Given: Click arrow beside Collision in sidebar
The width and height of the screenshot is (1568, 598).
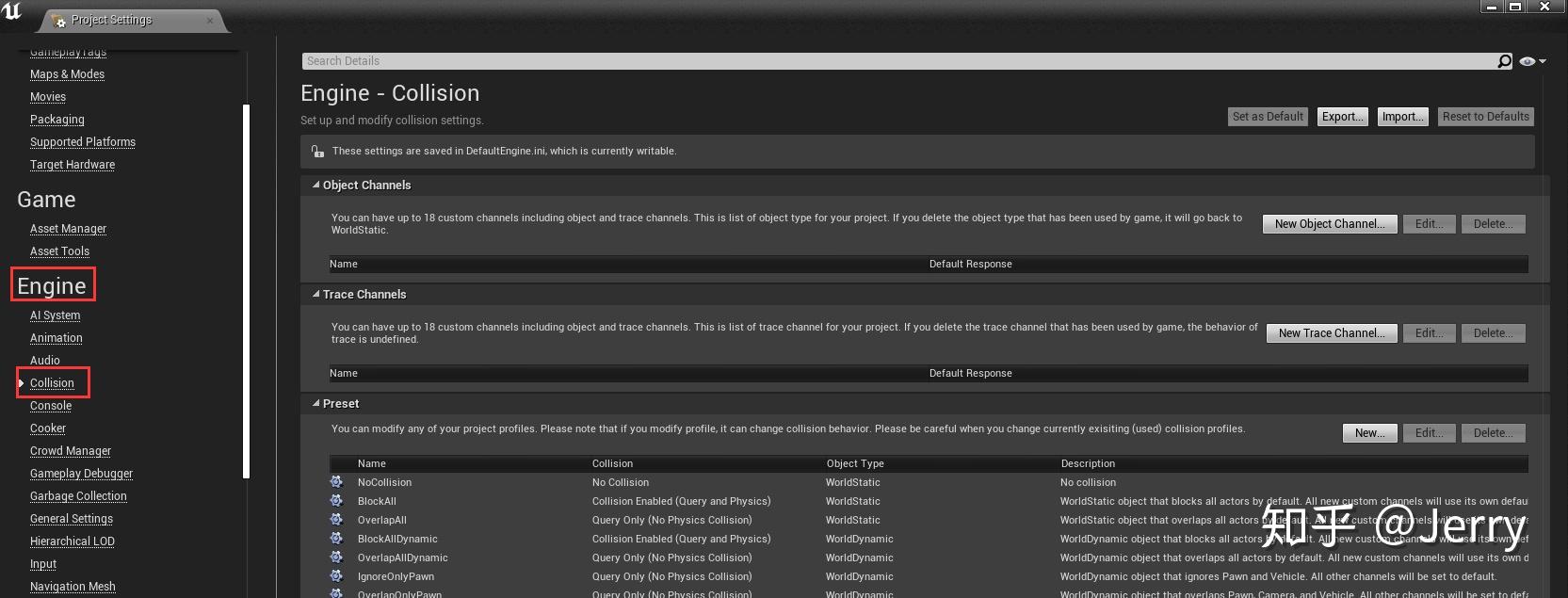Looking at the screenshot, I should [x=22, y=383].
